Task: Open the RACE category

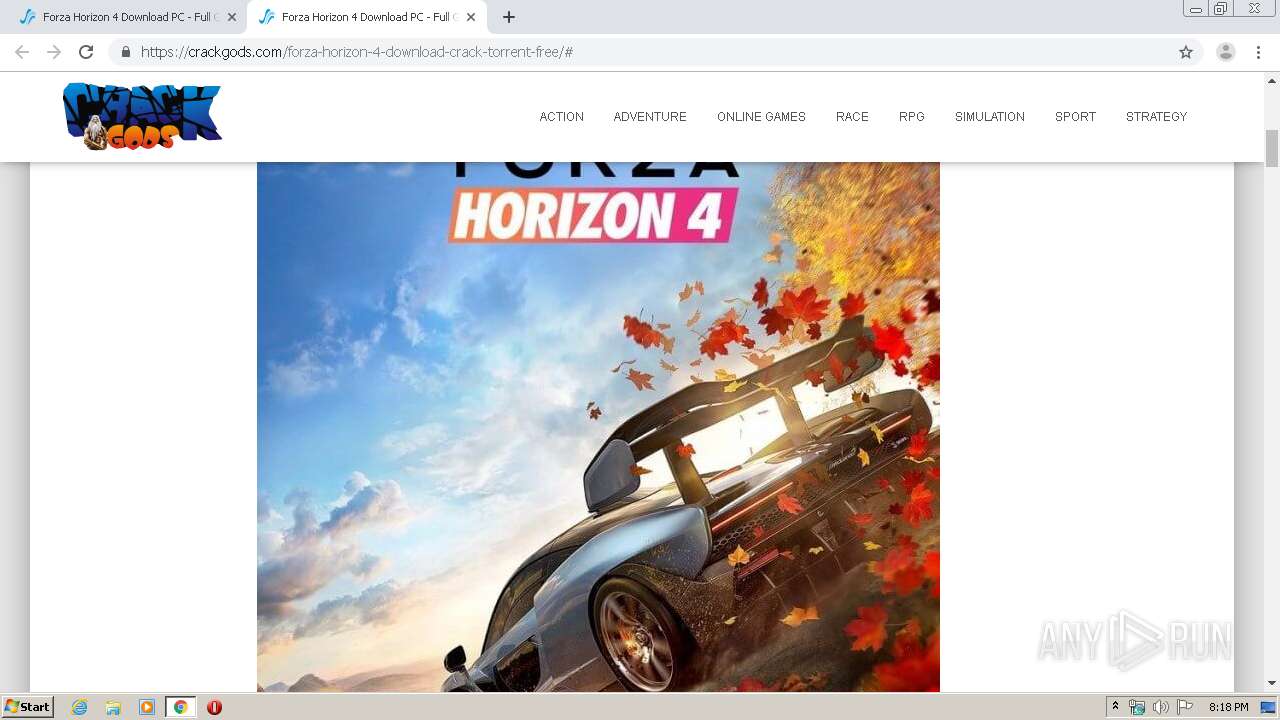Action: point(852,117)
